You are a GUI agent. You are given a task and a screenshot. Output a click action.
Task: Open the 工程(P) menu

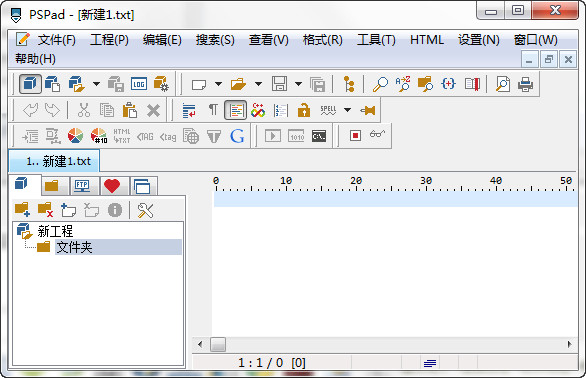[x=109, y=40]
